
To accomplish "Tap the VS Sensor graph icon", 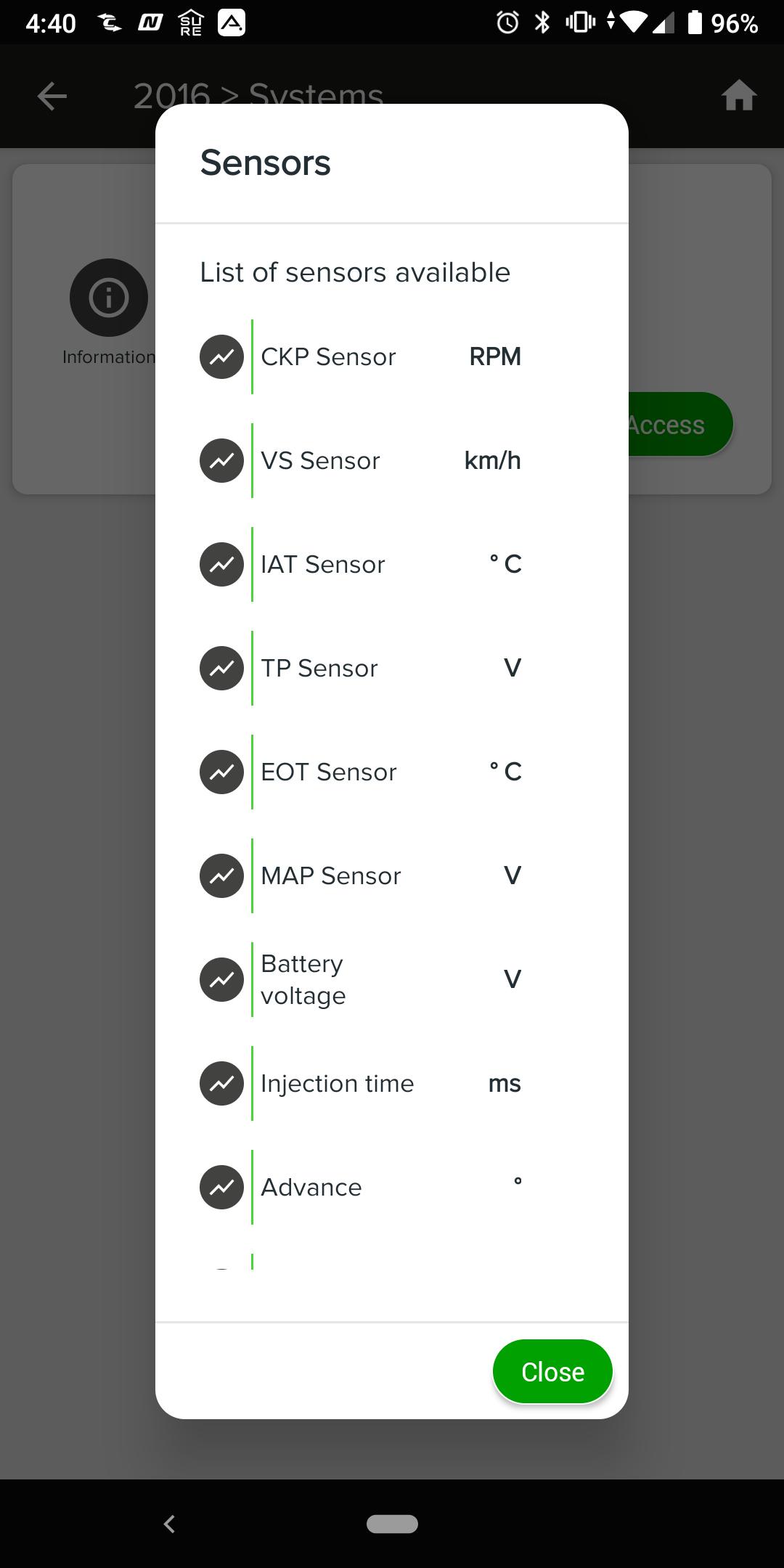I will click(221, 460).
